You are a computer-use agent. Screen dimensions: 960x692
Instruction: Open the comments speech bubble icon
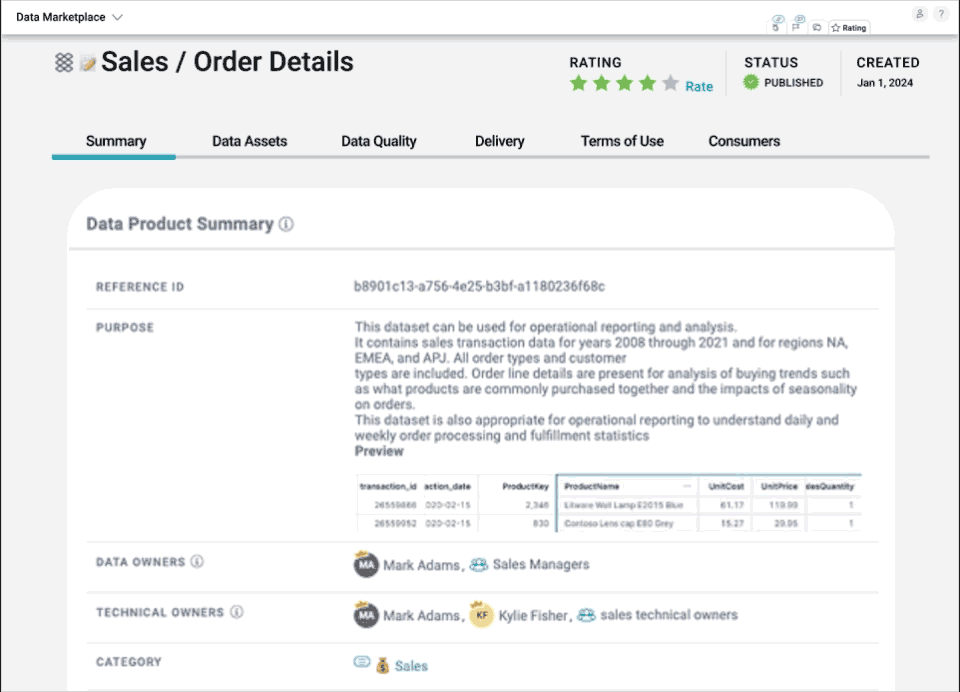[817, 28]
